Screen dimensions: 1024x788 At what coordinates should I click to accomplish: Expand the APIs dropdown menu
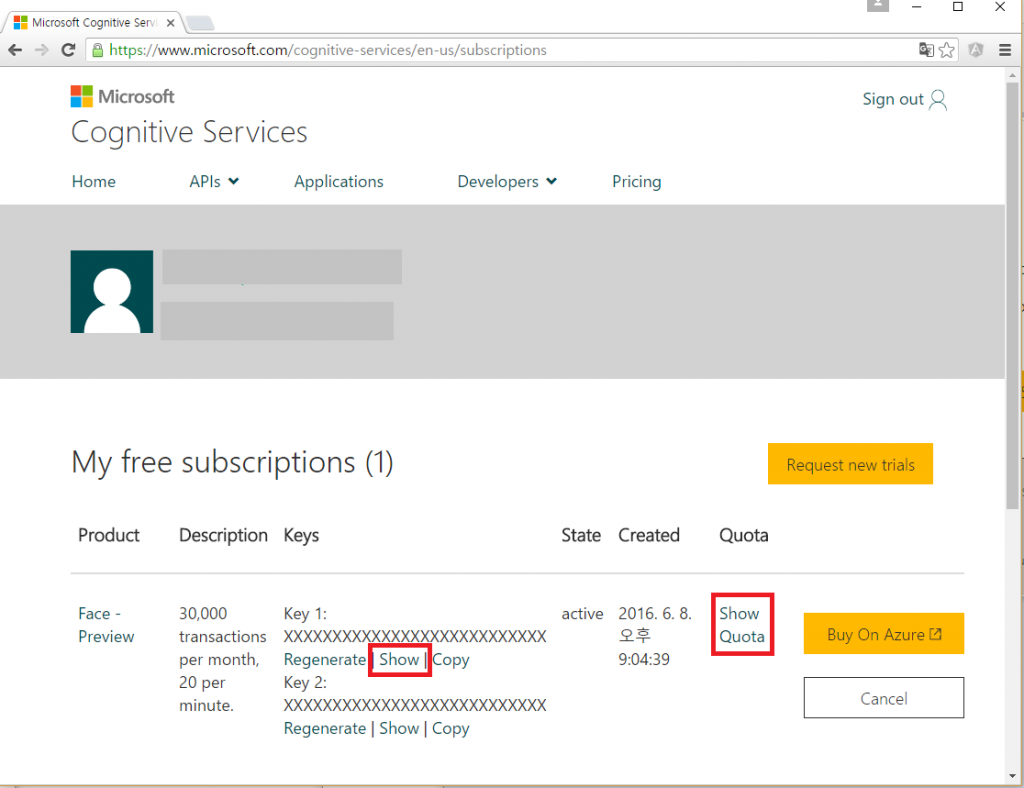(214, 181)
